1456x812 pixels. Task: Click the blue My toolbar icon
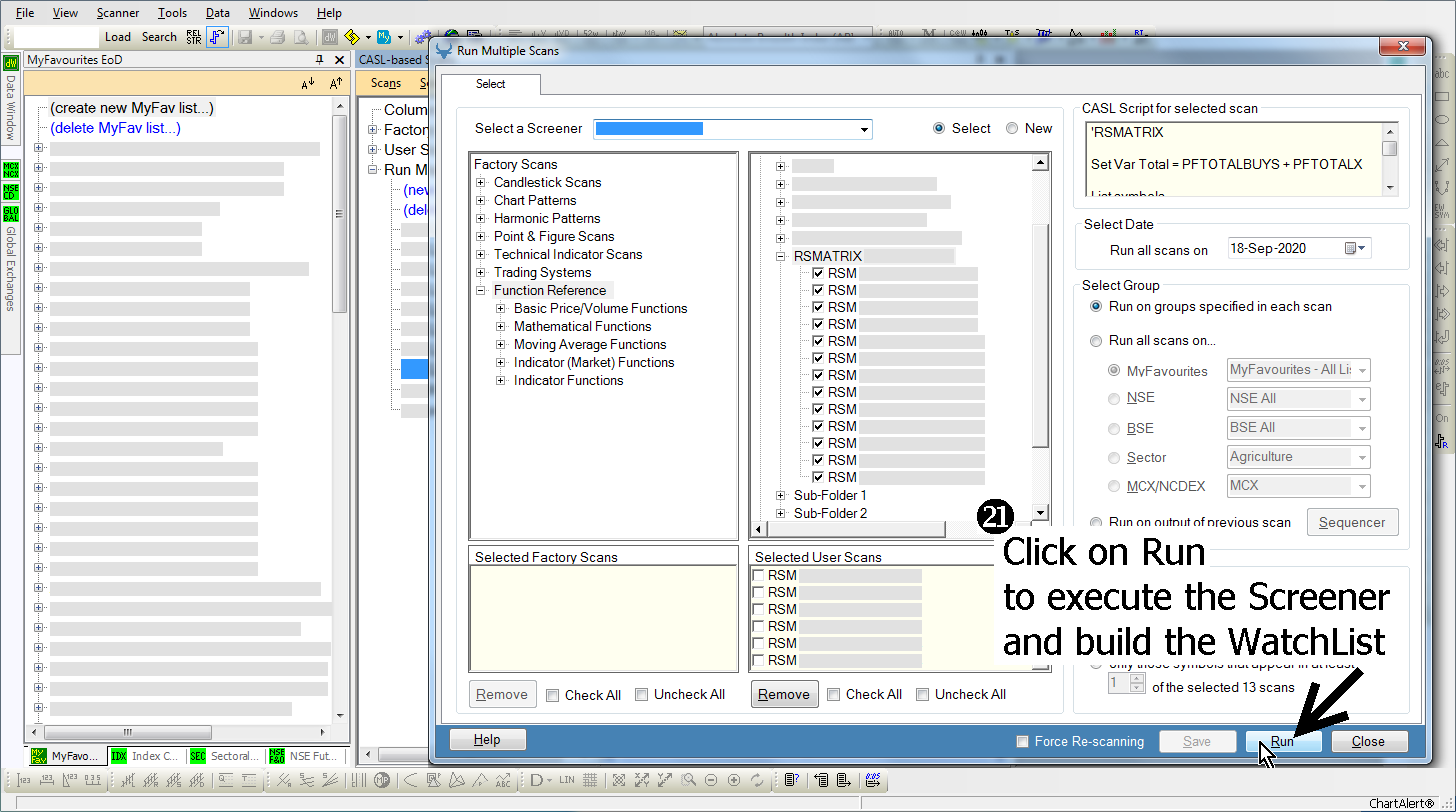[386, 37]
